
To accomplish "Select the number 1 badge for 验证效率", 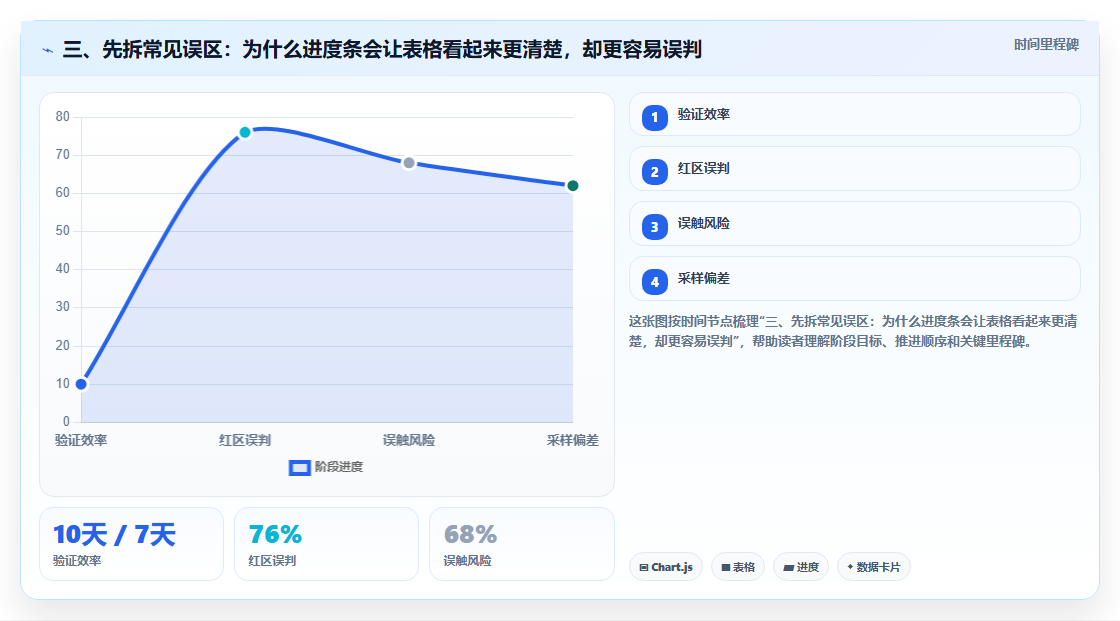I will (x=654, y=117).
